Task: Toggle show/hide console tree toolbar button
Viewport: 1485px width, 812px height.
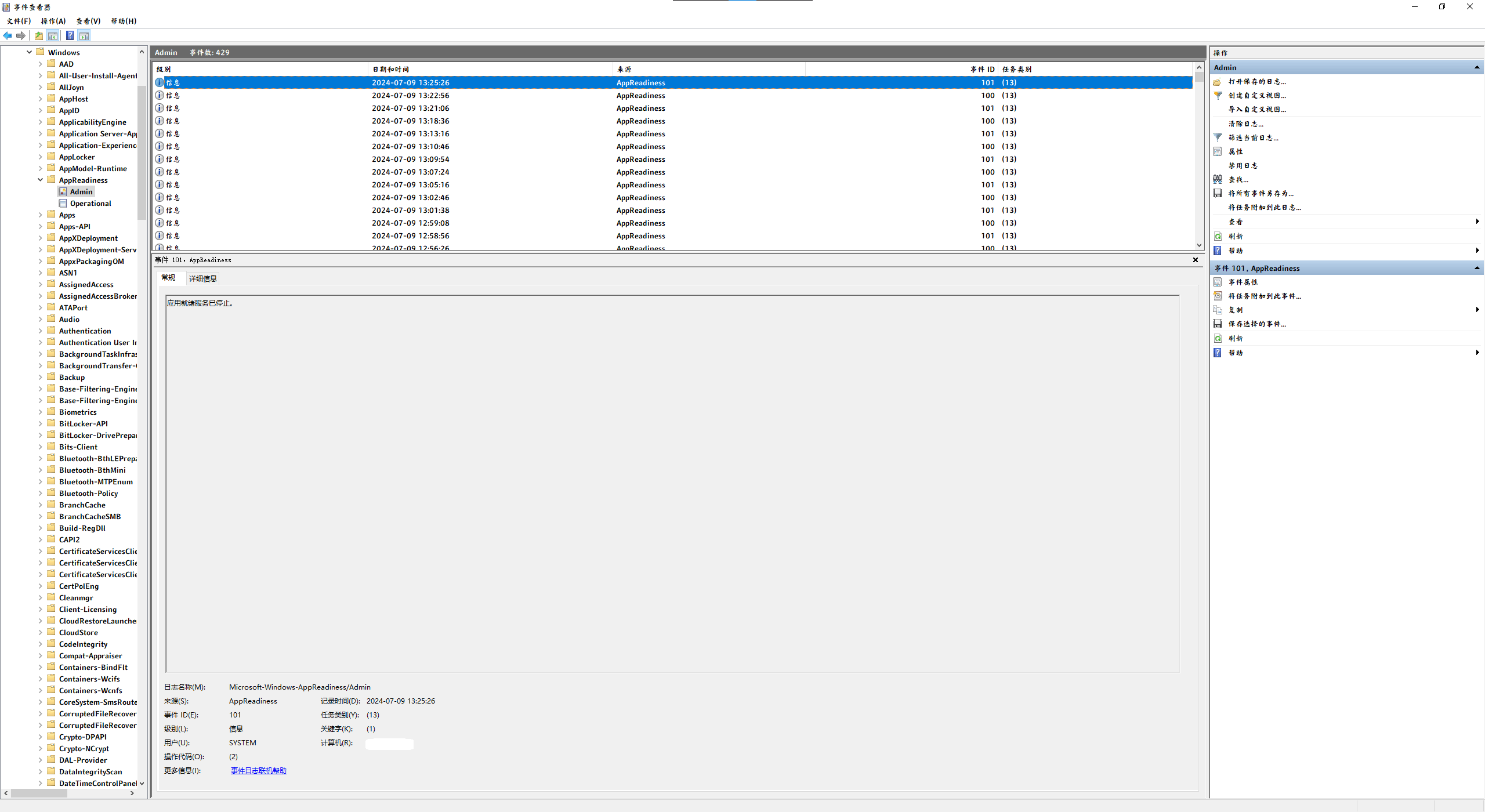Action: click(x=53, y=36)
